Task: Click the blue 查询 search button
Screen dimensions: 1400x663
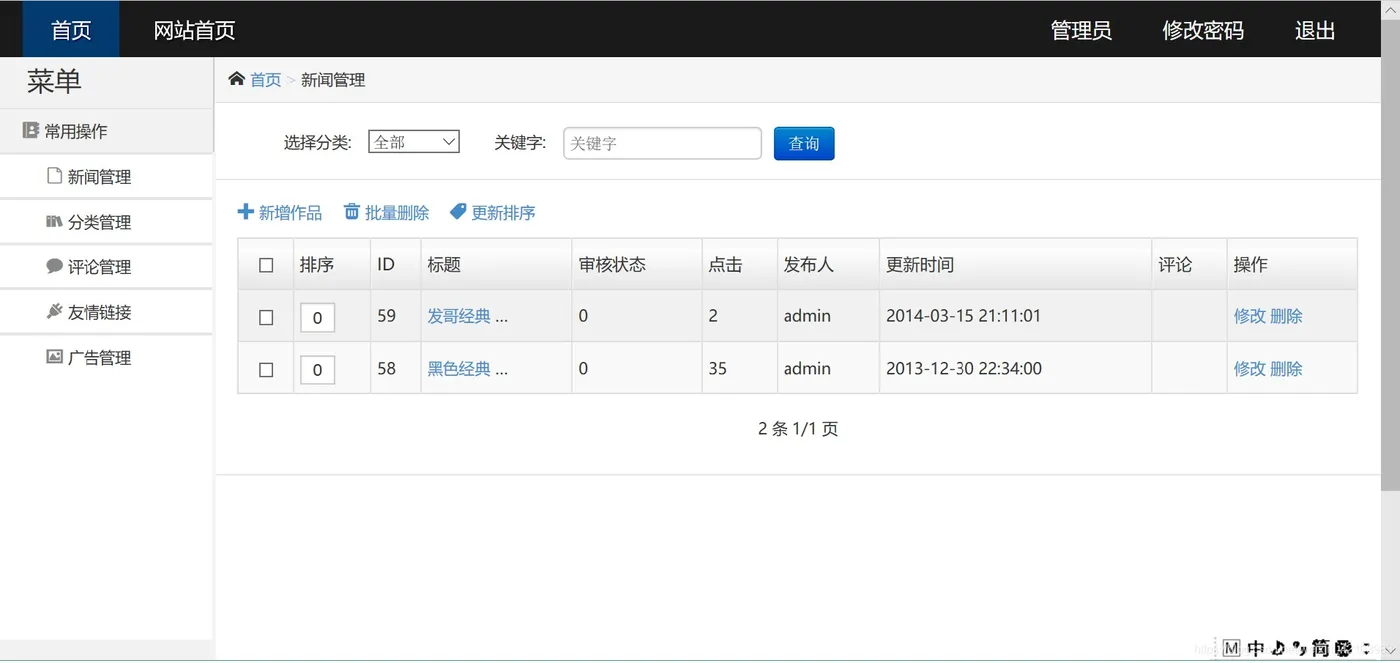Action: 804,143
